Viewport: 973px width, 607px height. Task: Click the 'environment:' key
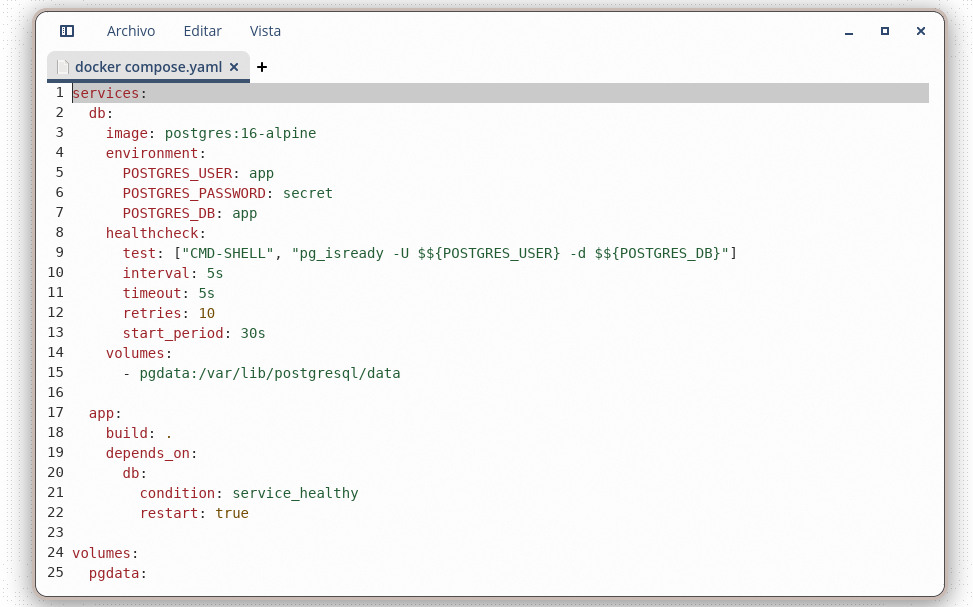(156, 153)
